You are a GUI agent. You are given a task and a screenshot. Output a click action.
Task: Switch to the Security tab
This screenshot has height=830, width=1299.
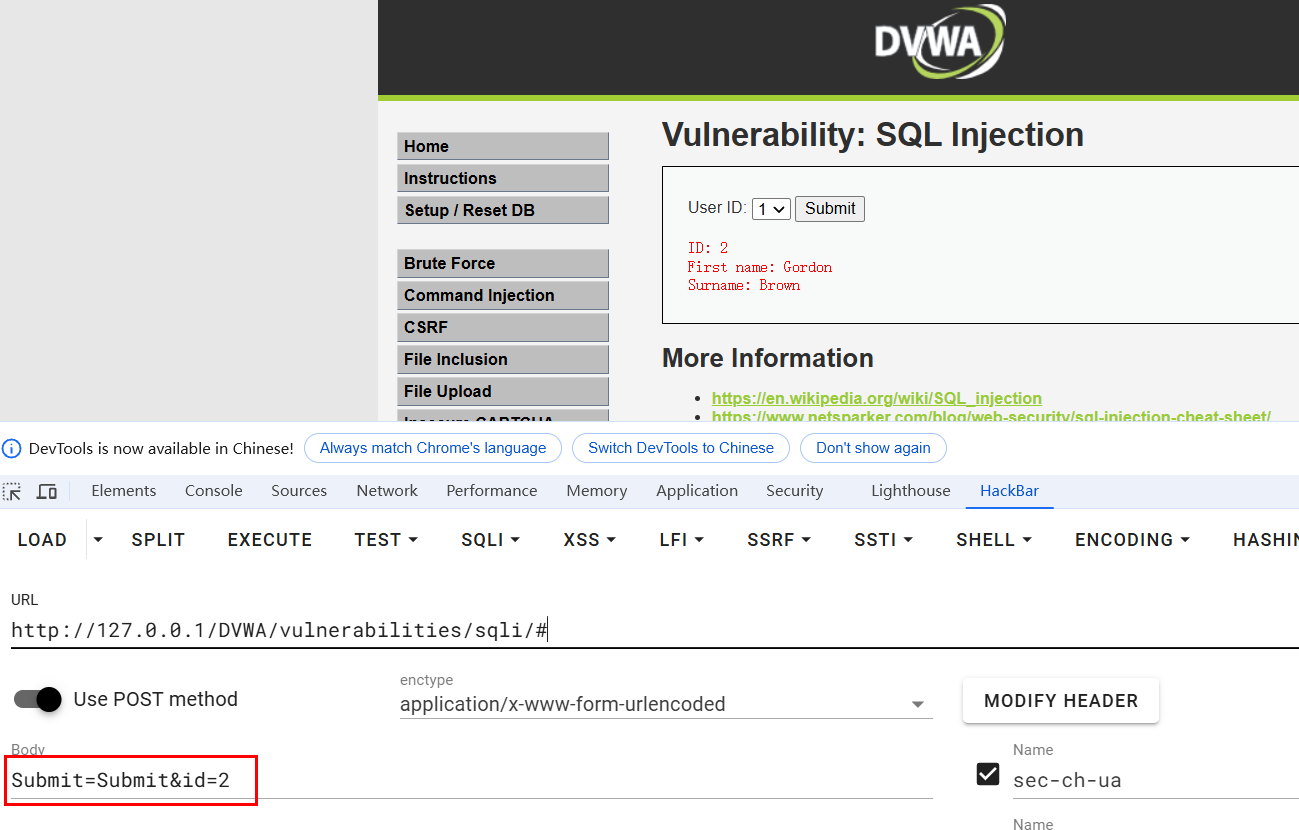click(x=794, y=491)
